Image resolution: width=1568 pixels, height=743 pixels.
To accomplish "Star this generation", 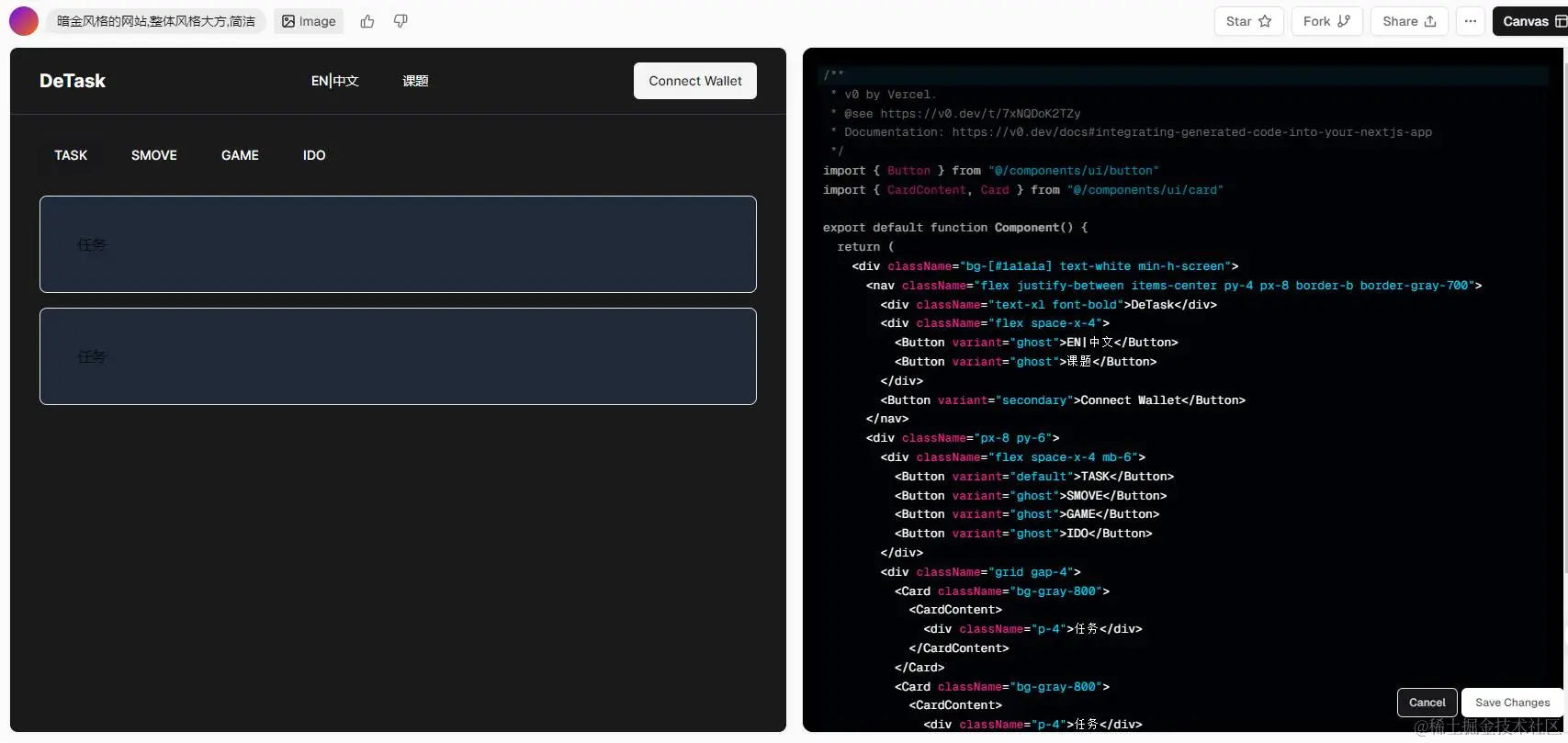I will pos(1248,21).
